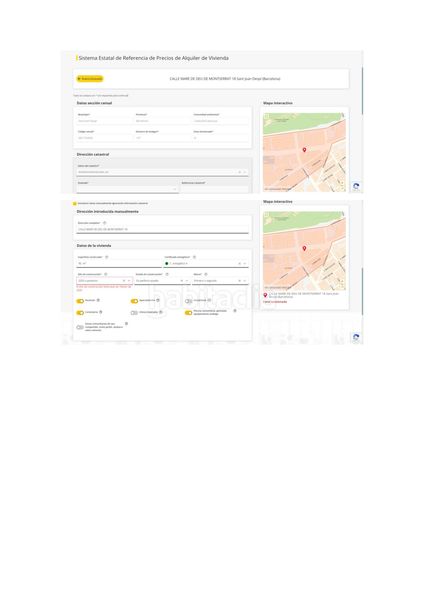Click the red pin icon beside the address under the lower map
Image resolution: width=424 pixels, height=600 pixels.
coord(265,295)
